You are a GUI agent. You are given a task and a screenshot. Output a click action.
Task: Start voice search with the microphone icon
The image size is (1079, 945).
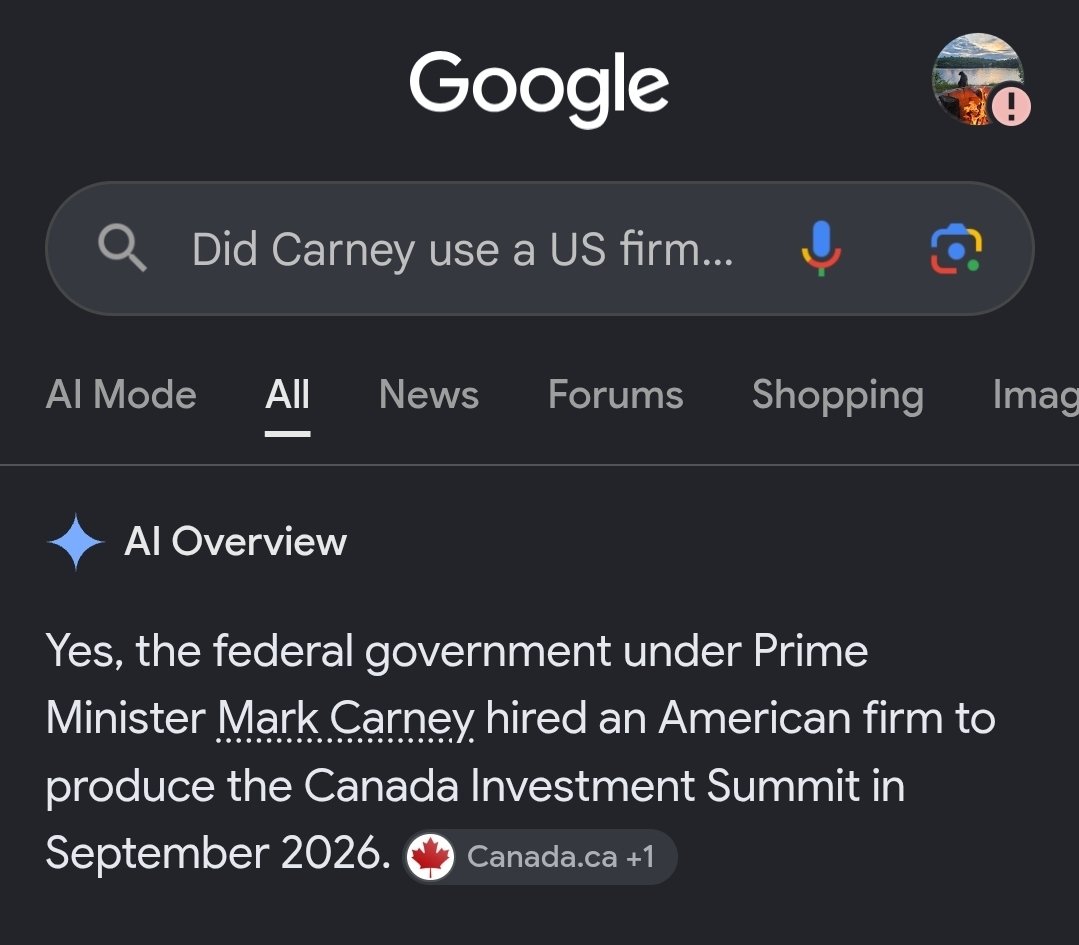[x=821, y=248]
